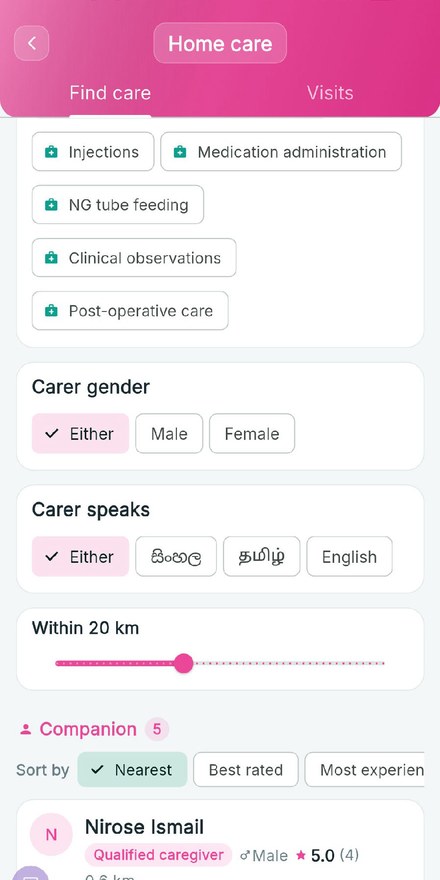Viewport: 440px width, 880px height.
Task: Select Sinhala as carer language
Action: (176, 557)
